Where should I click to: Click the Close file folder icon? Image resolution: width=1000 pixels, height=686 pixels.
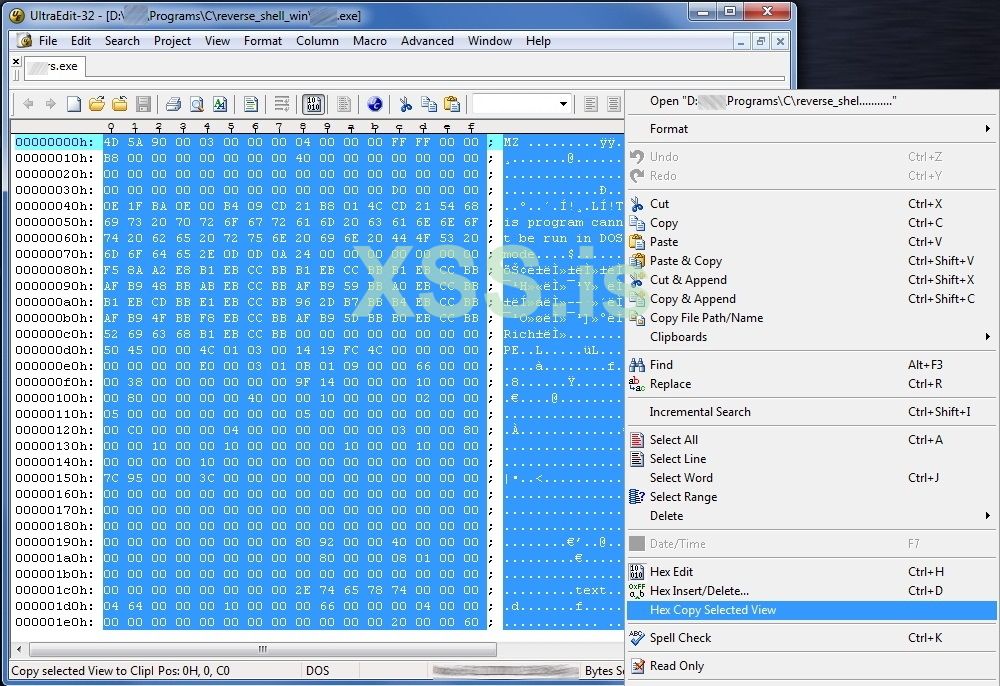[119, 103]
